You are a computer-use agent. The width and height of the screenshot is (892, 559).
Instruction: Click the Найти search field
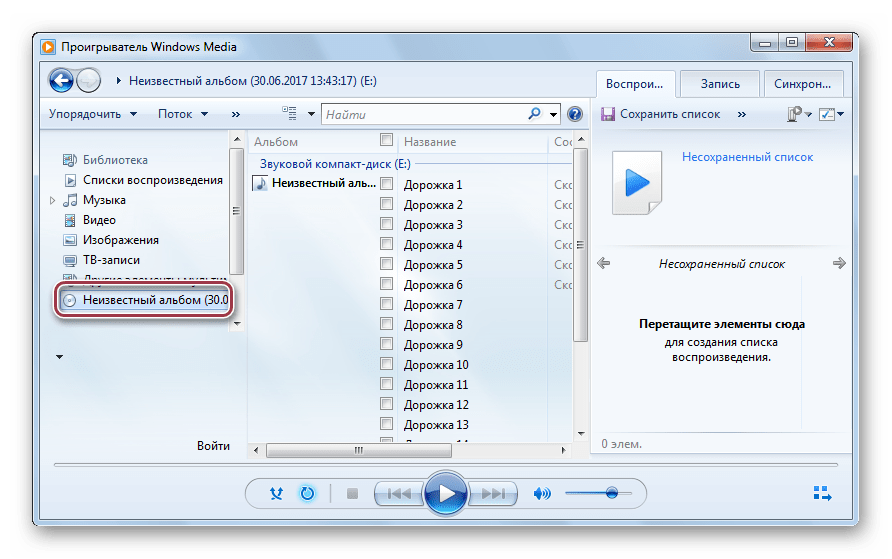pyautogui.click(x=425, y=114)
